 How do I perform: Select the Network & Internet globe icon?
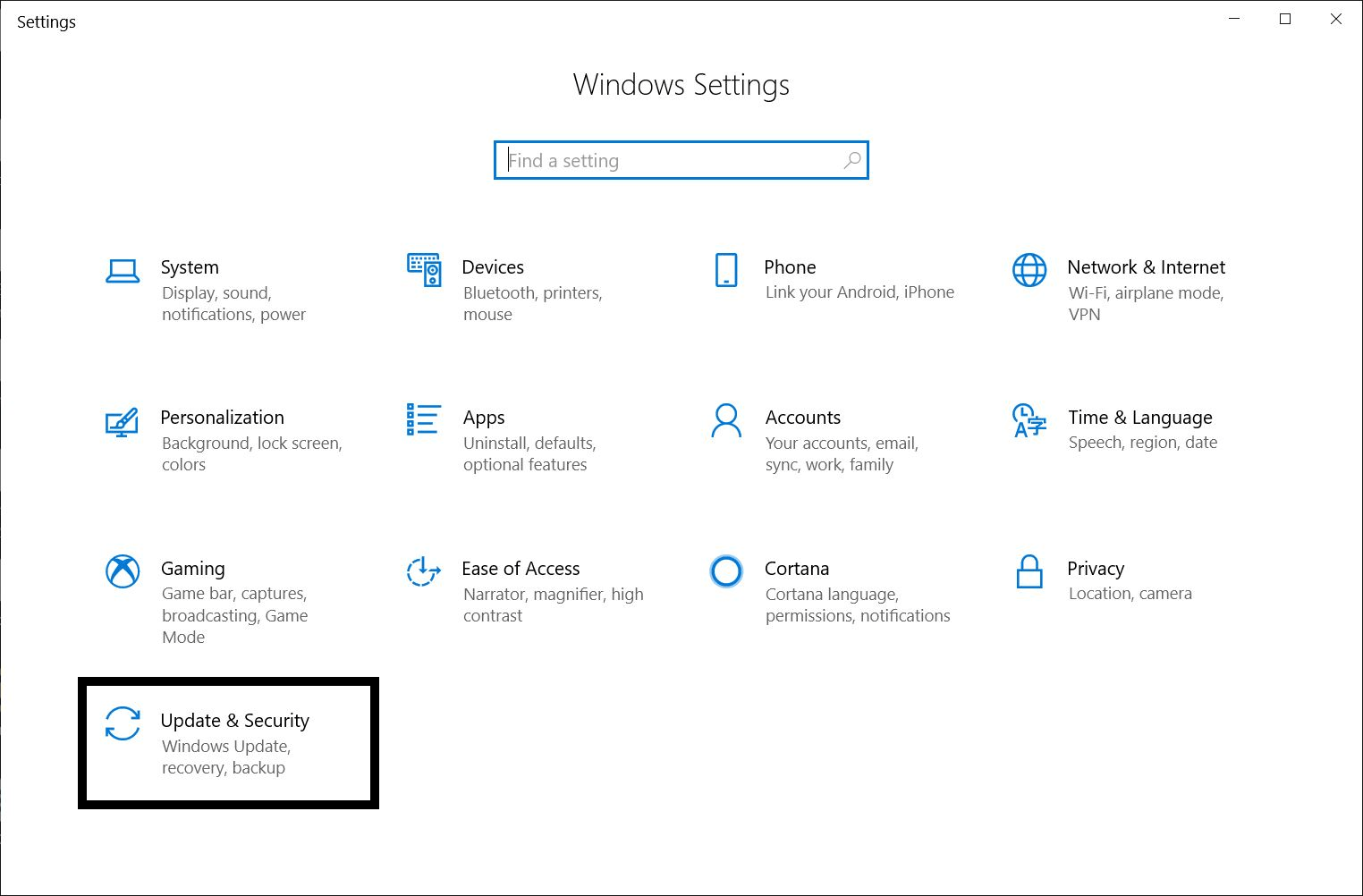click(1029, 269)
